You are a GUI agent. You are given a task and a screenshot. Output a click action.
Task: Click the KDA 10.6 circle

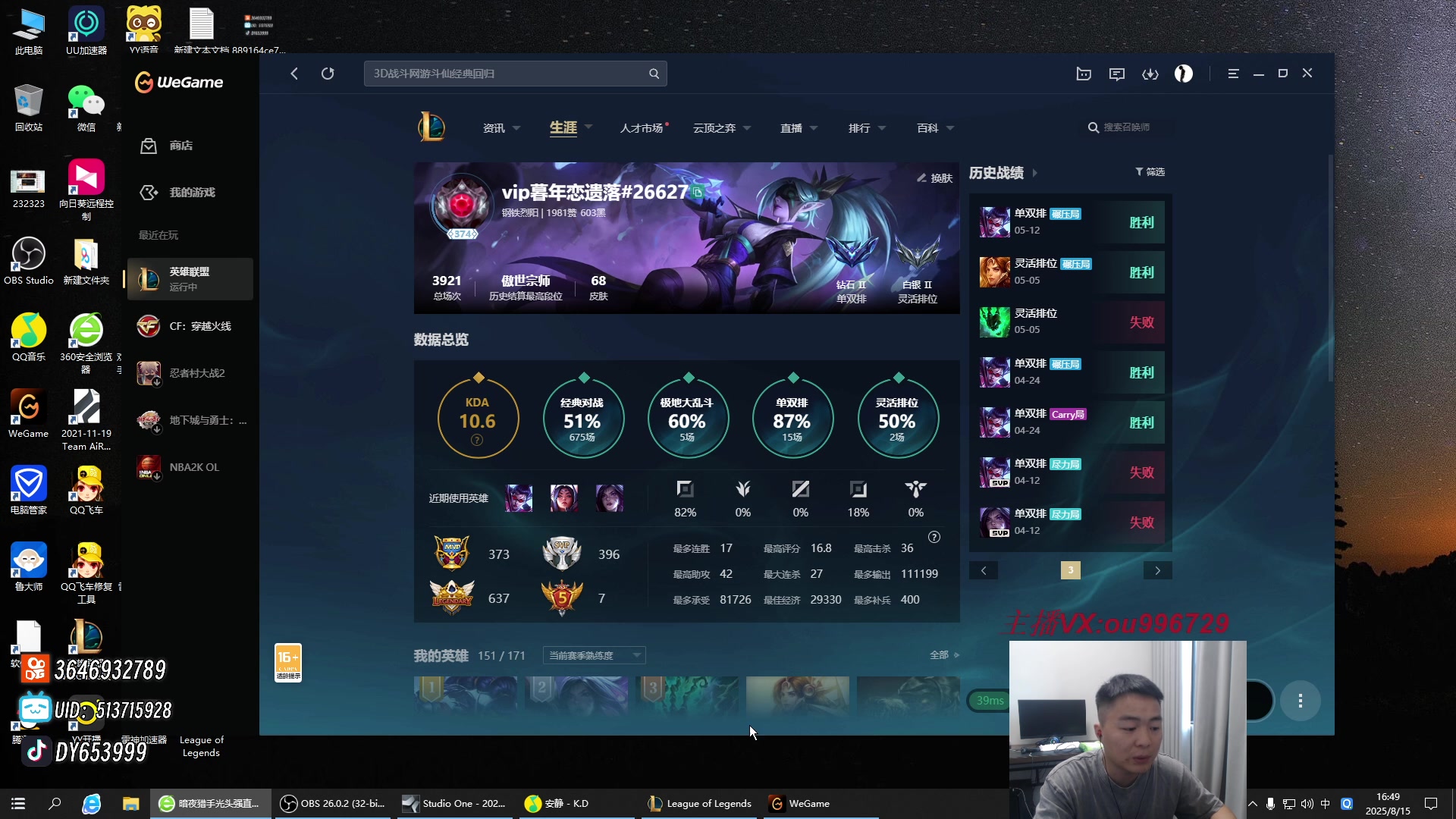click(478, 418)
